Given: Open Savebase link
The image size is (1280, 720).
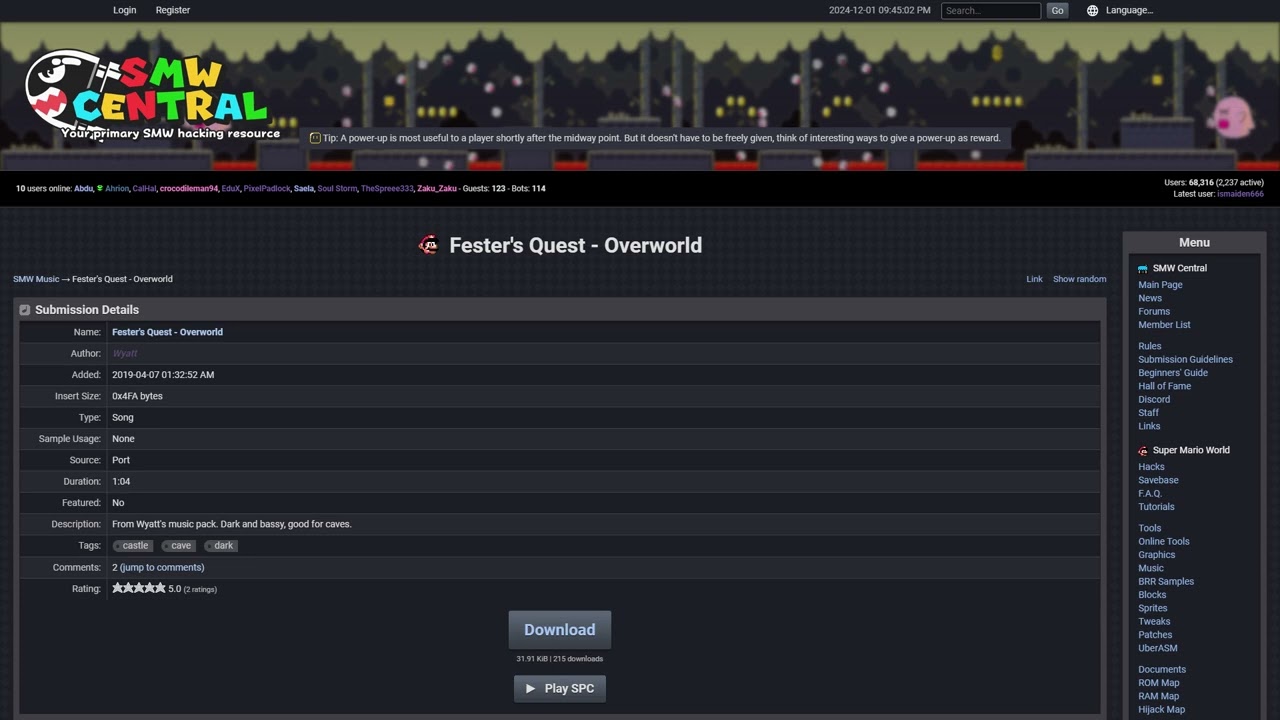Looking at the screenshot, I should tap(1158, 480).
